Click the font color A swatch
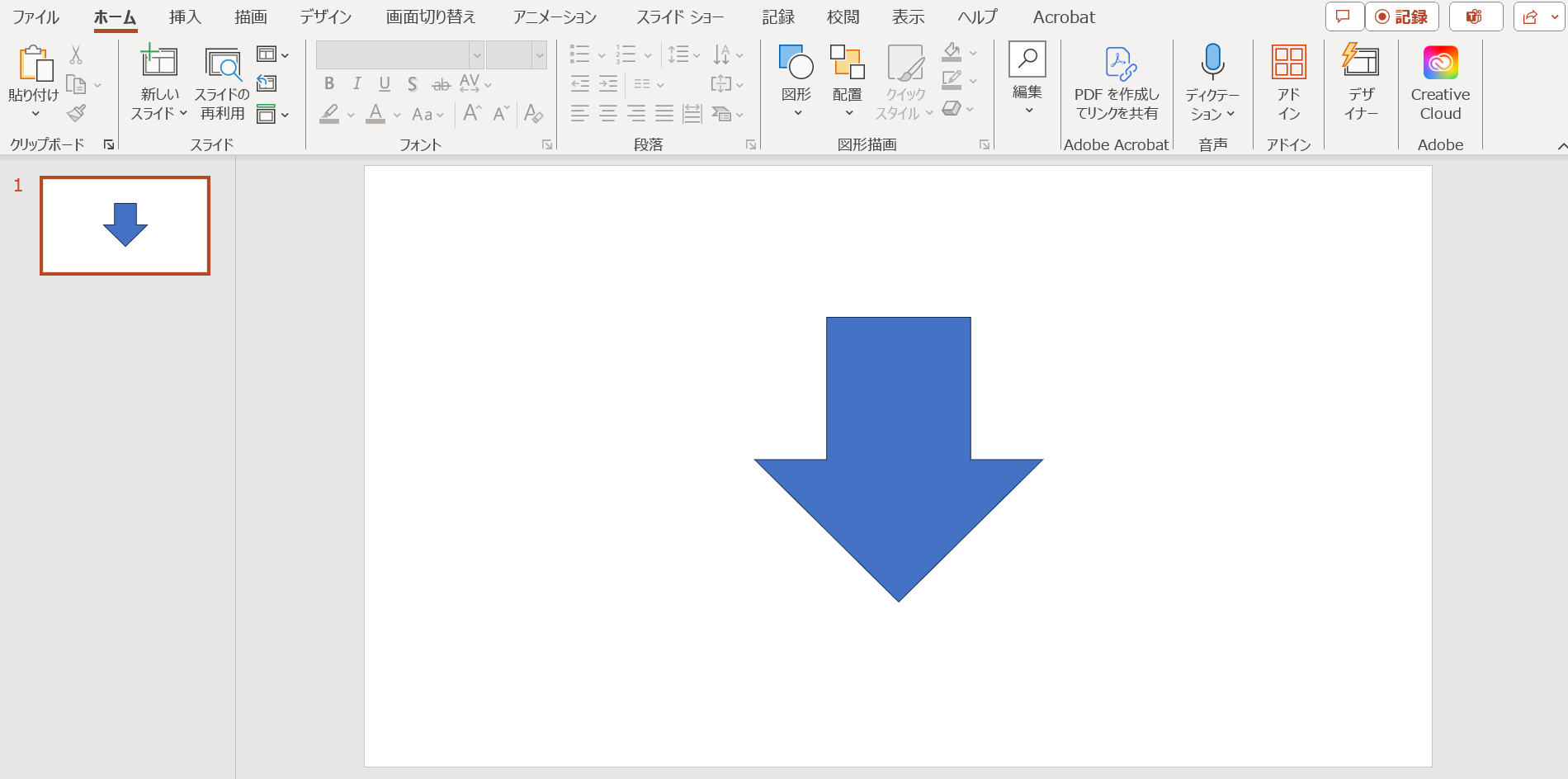Image resolution: width=1568 pixels, height=779 pixels. click(x=376, y=115)
